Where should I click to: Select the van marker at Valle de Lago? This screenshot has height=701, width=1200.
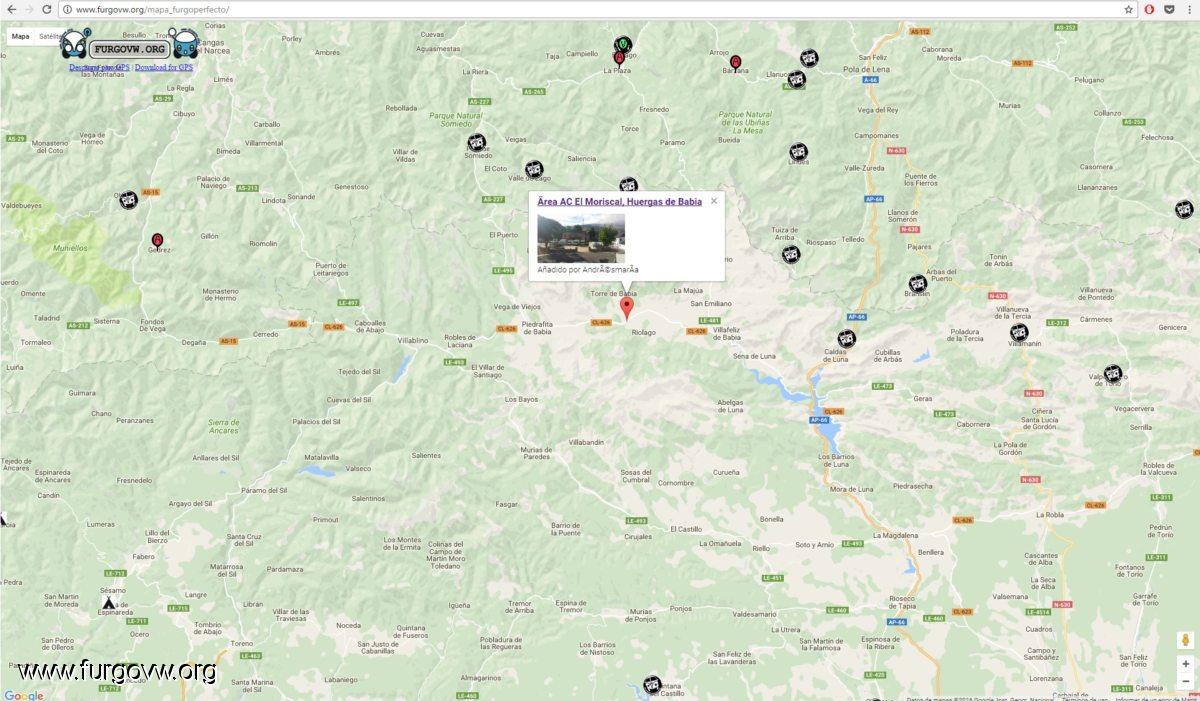pos(534,169)
